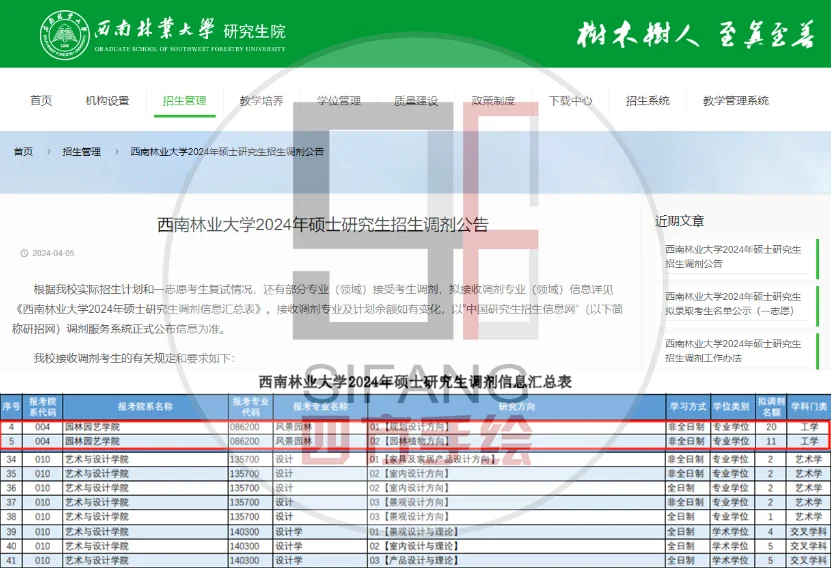Open the 机构设置 menu item
831x568 pixels.
tap(108, 101)
